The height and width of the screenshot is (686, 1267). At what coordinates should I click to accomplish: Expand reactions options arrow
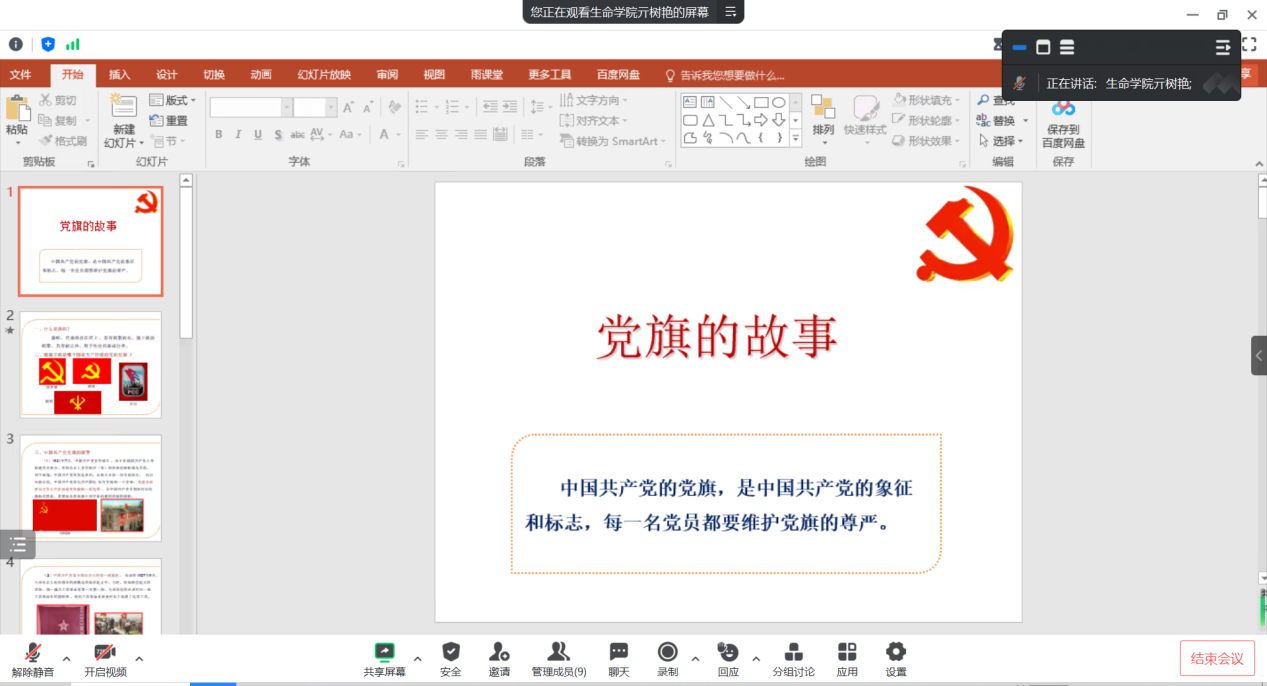[755, 658]
